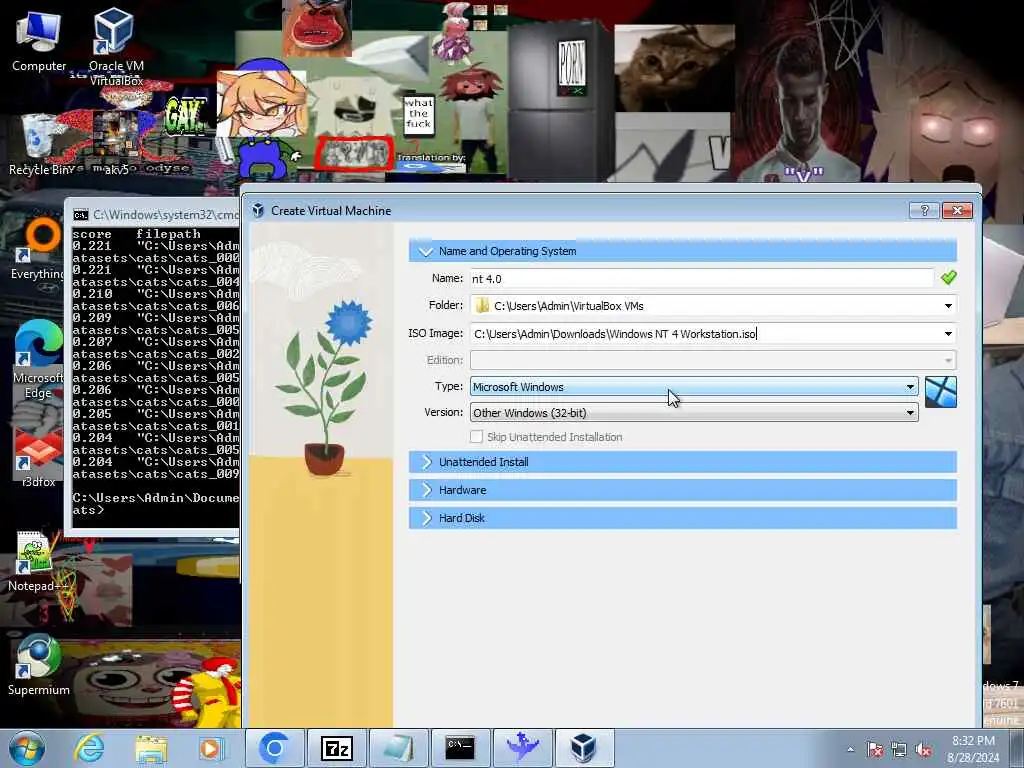This screenshot has width=1024, height=768.
Task: Launch Internet Explorer from the taskbar
Action: pyautogui.click(x=89, y=748)
